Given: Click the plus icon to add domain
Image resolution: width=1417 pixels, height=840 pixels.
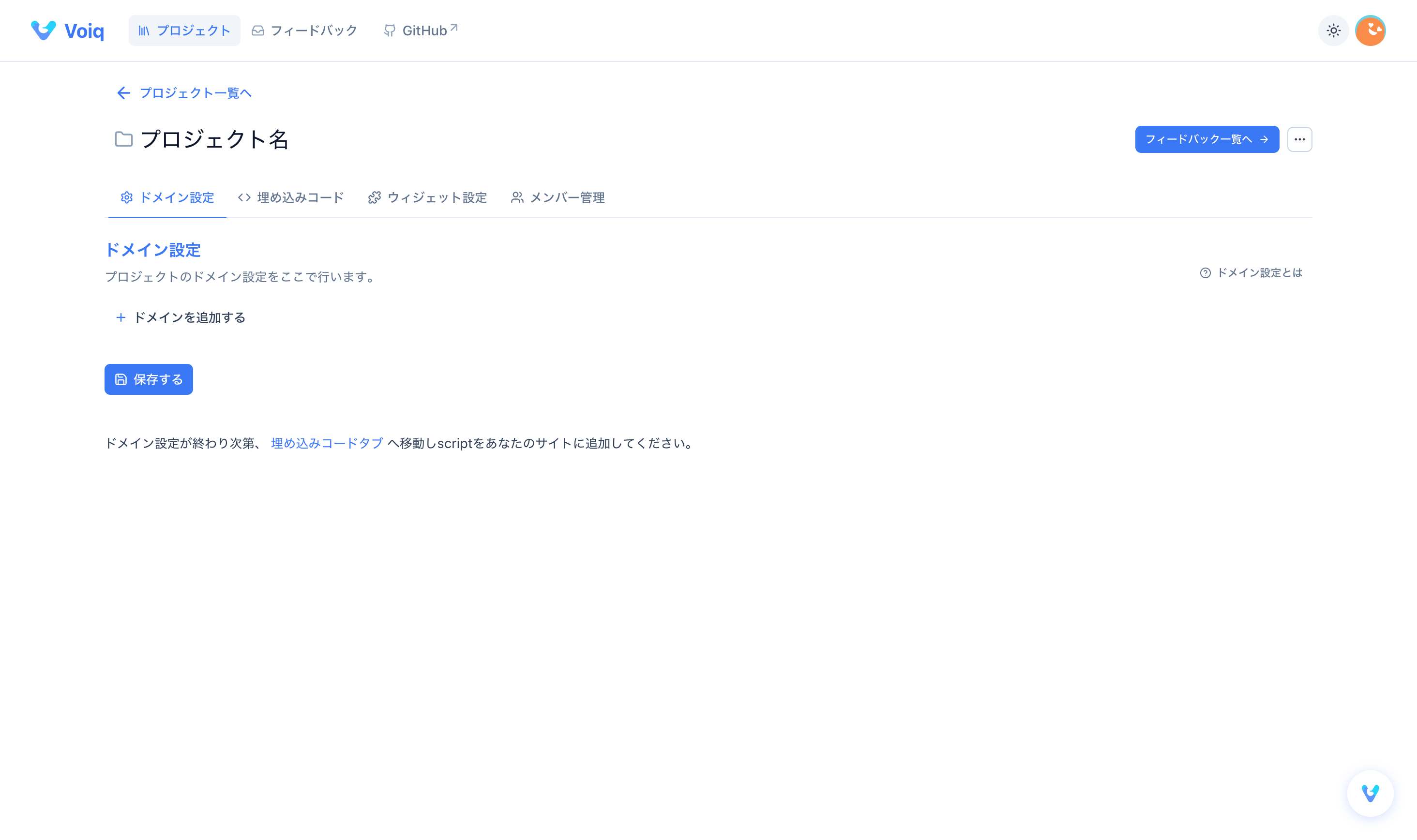Looking at the screenshot, I should [121, 317].
